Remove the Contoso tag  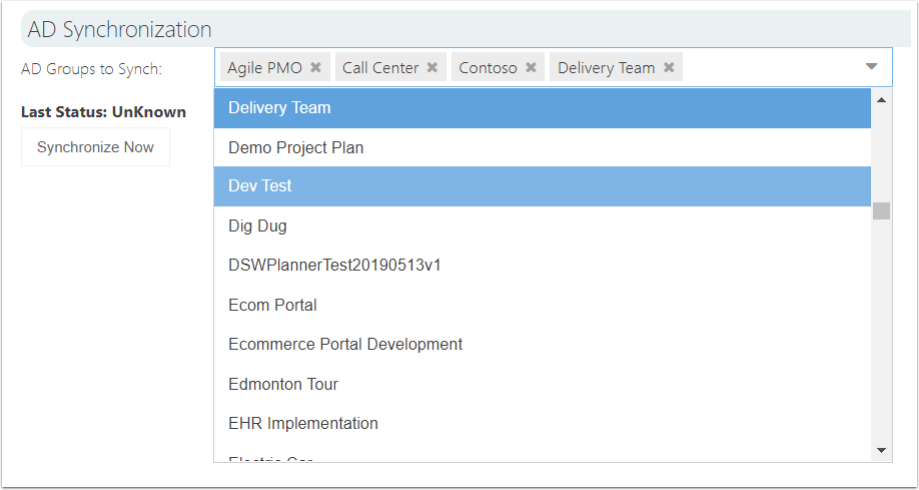(531, 67)
